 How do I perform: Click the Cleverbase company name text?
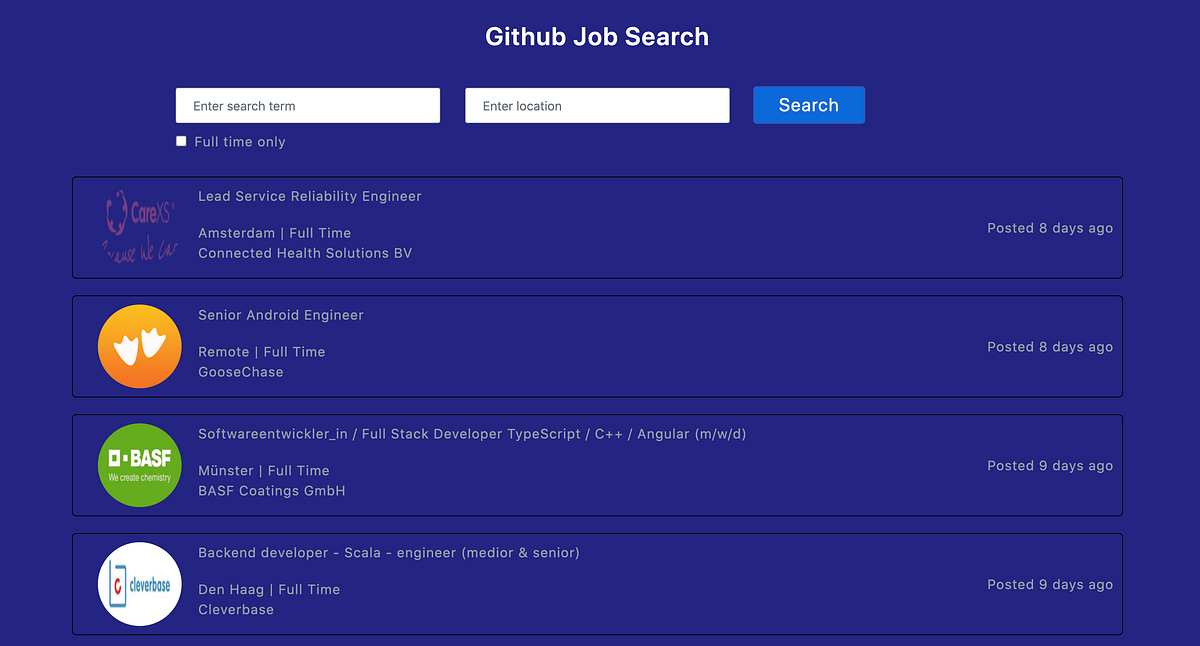click(x=236, y=609)
